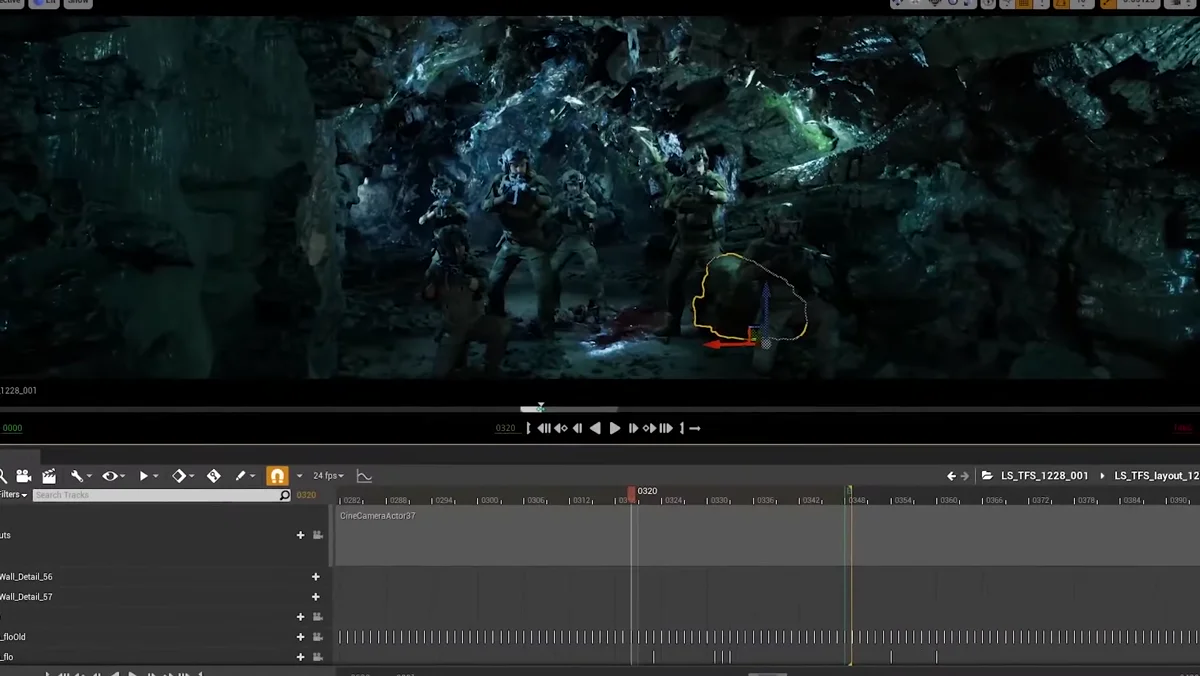This screenshot has height=676, width=1200.
Task: Open the eye view options menu
Action: pos(113,476)
